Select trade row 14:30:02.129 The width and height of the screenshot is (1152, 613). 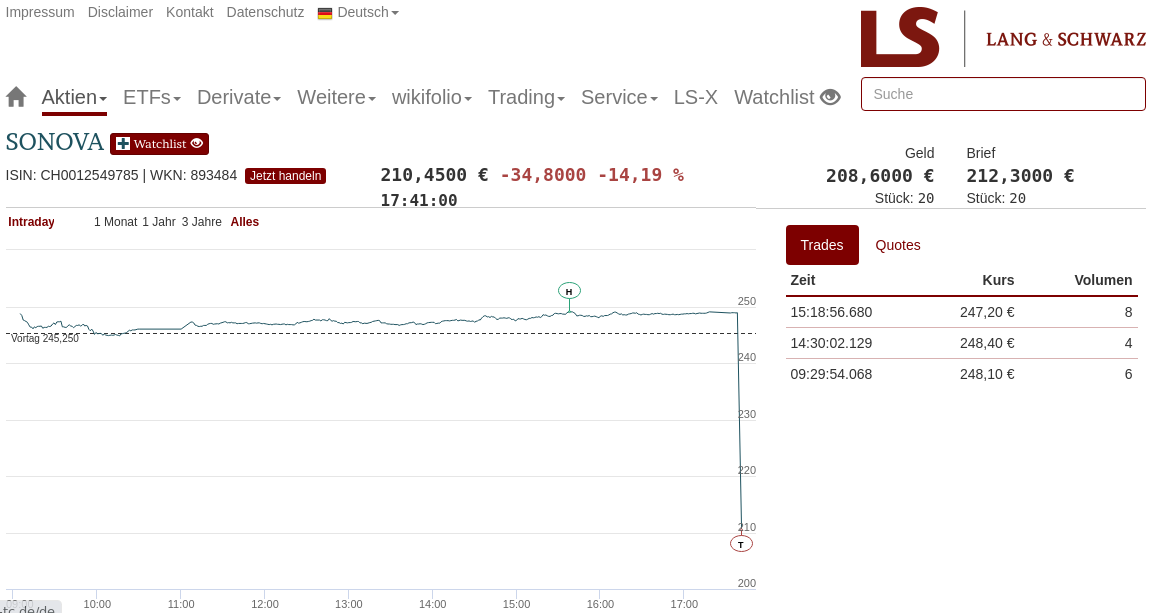click(x=962, y=343)
